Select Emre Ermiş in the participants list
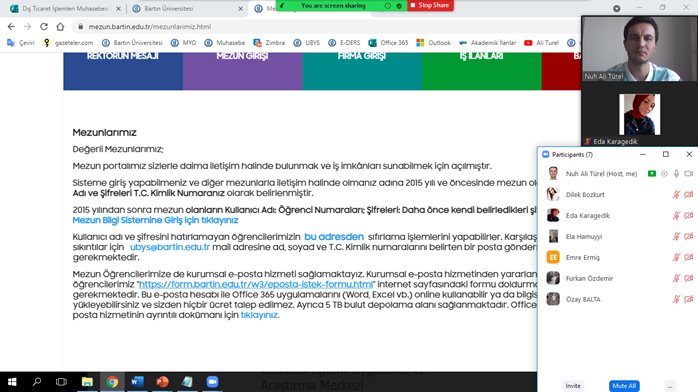The height and width of the screenshot is (392, 698). coord(617,257)
